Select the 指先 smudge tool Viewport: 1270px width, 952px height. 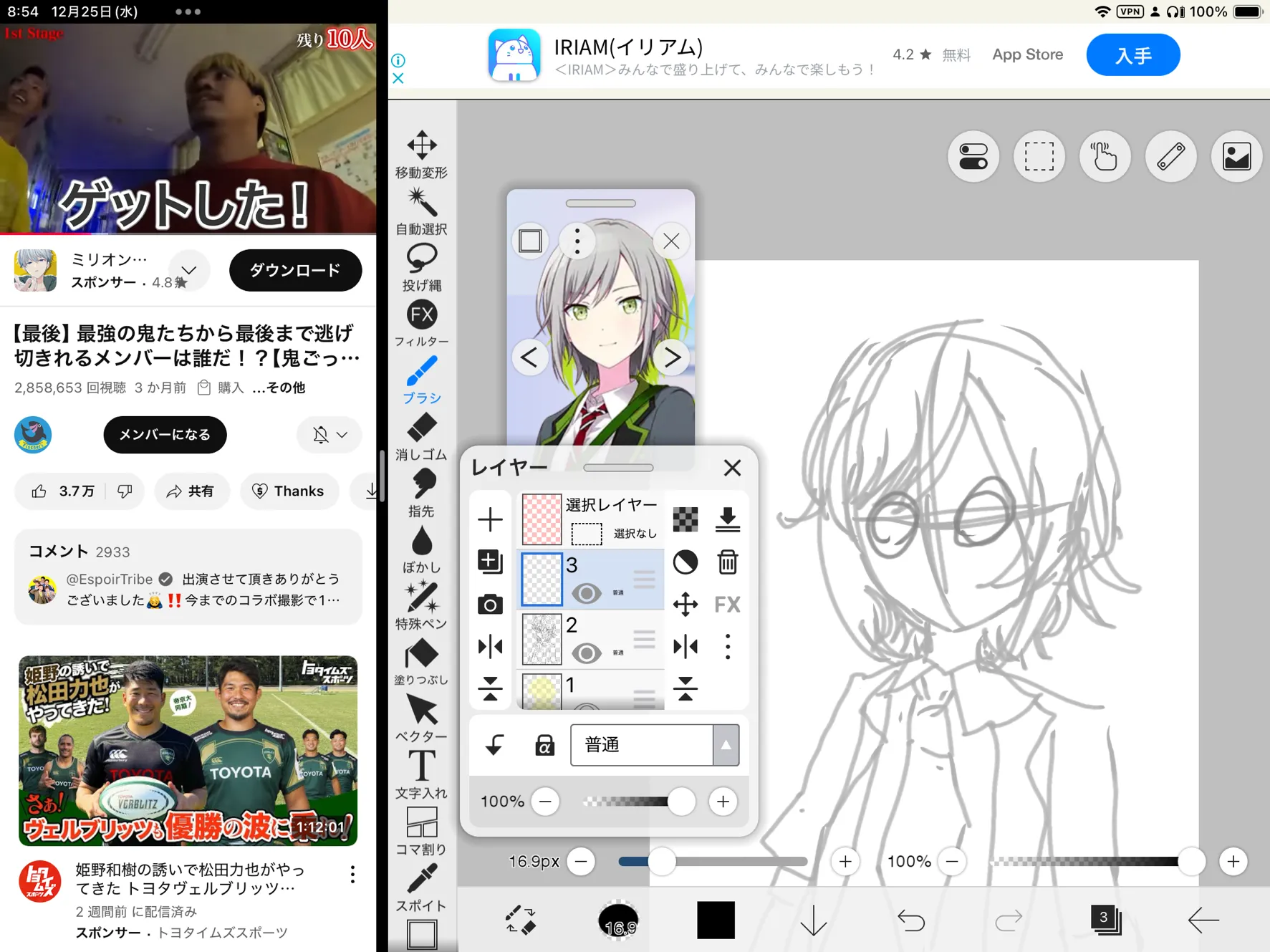[x=422, y=494]
